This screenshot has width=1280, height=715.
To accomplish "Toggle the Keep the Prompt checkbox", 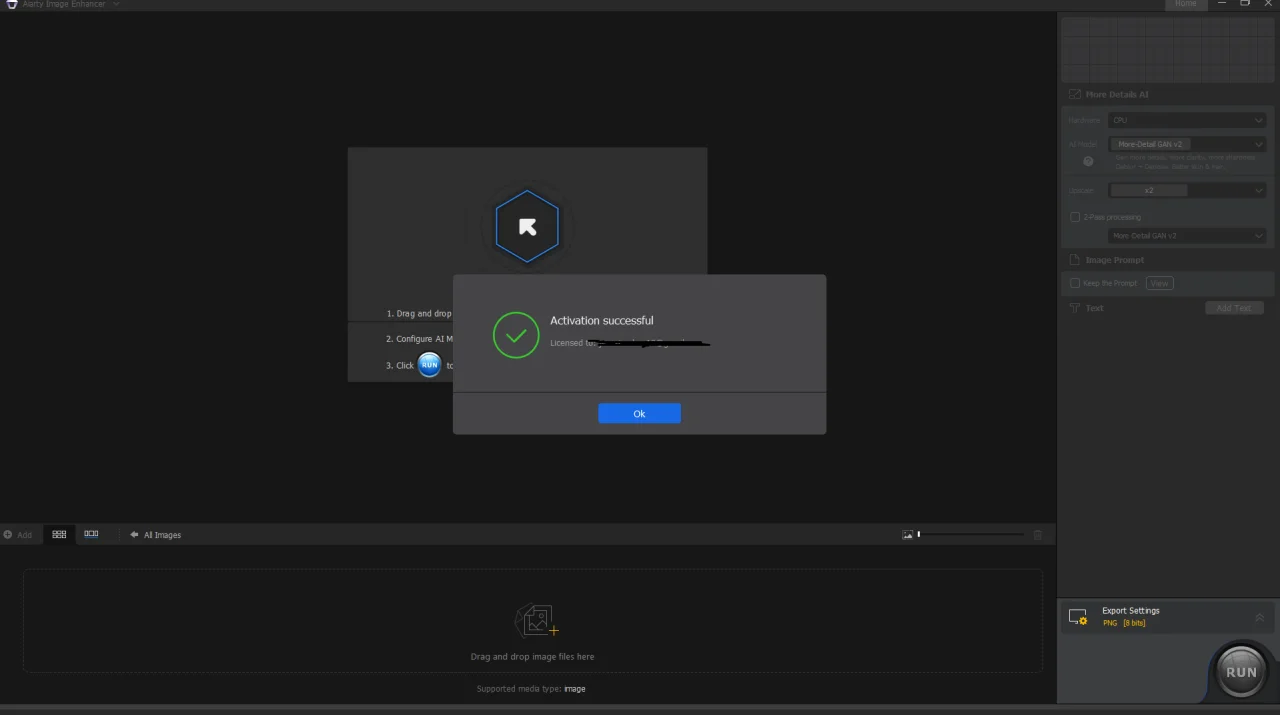I will pos(1075,283).
